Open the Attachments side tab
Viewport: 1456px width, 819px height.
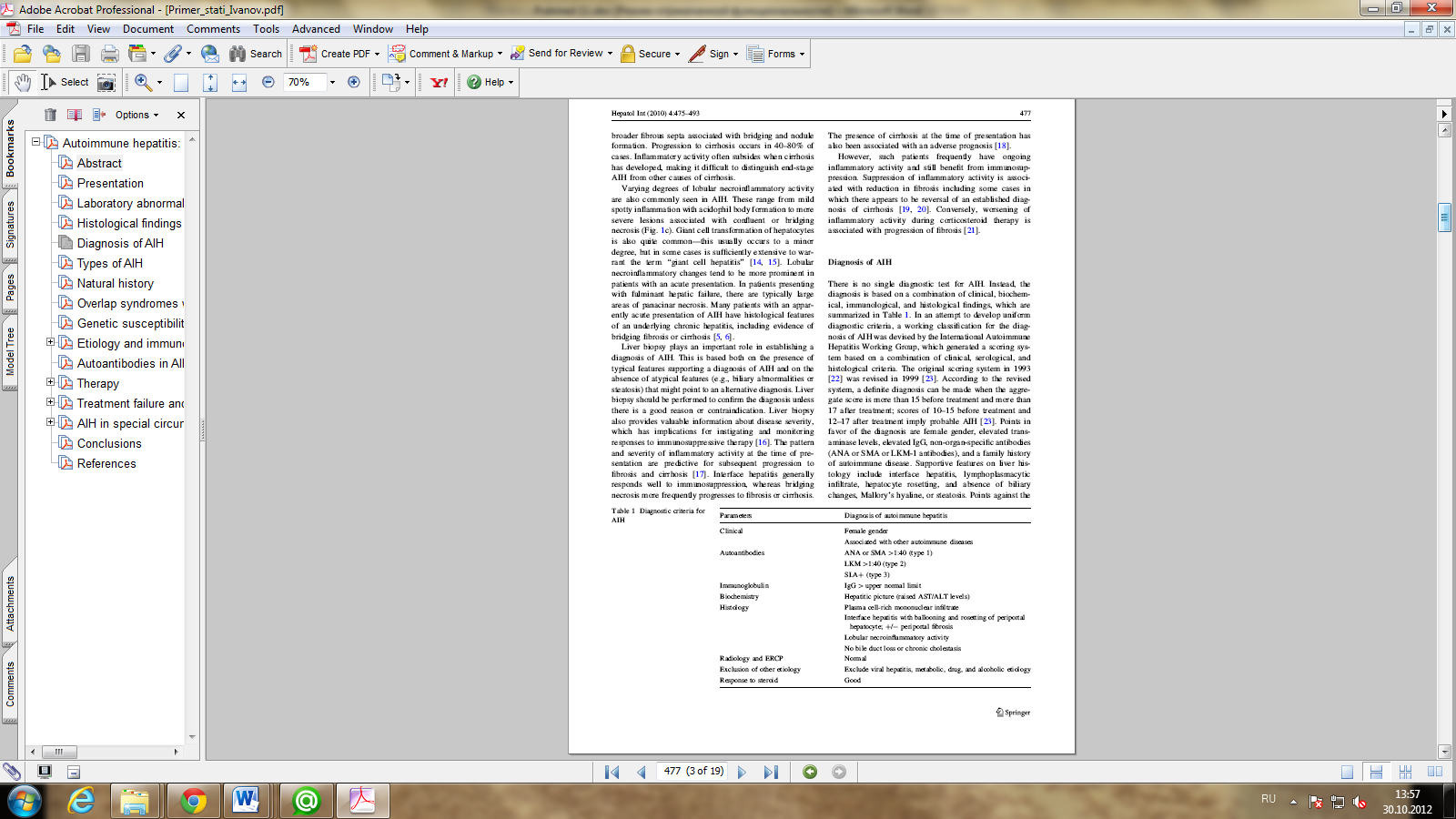[10, 602]
